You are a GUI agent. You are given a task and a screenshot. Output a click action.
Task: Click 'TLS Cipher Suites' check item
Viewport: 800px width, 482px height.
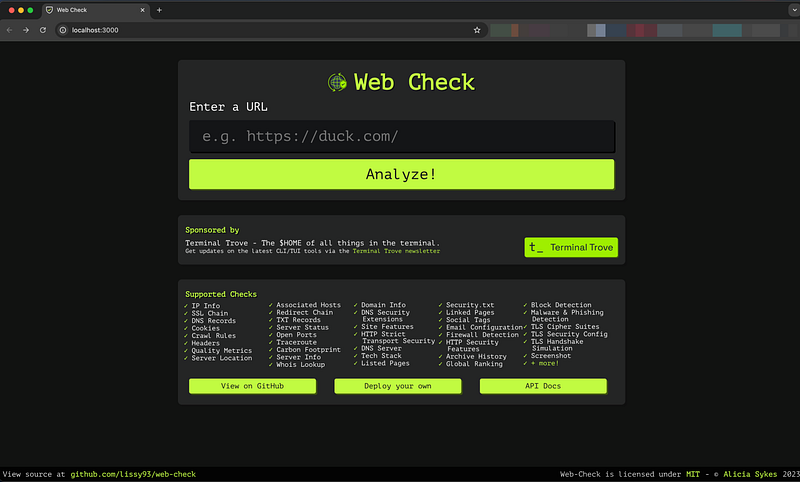(565, 326)
